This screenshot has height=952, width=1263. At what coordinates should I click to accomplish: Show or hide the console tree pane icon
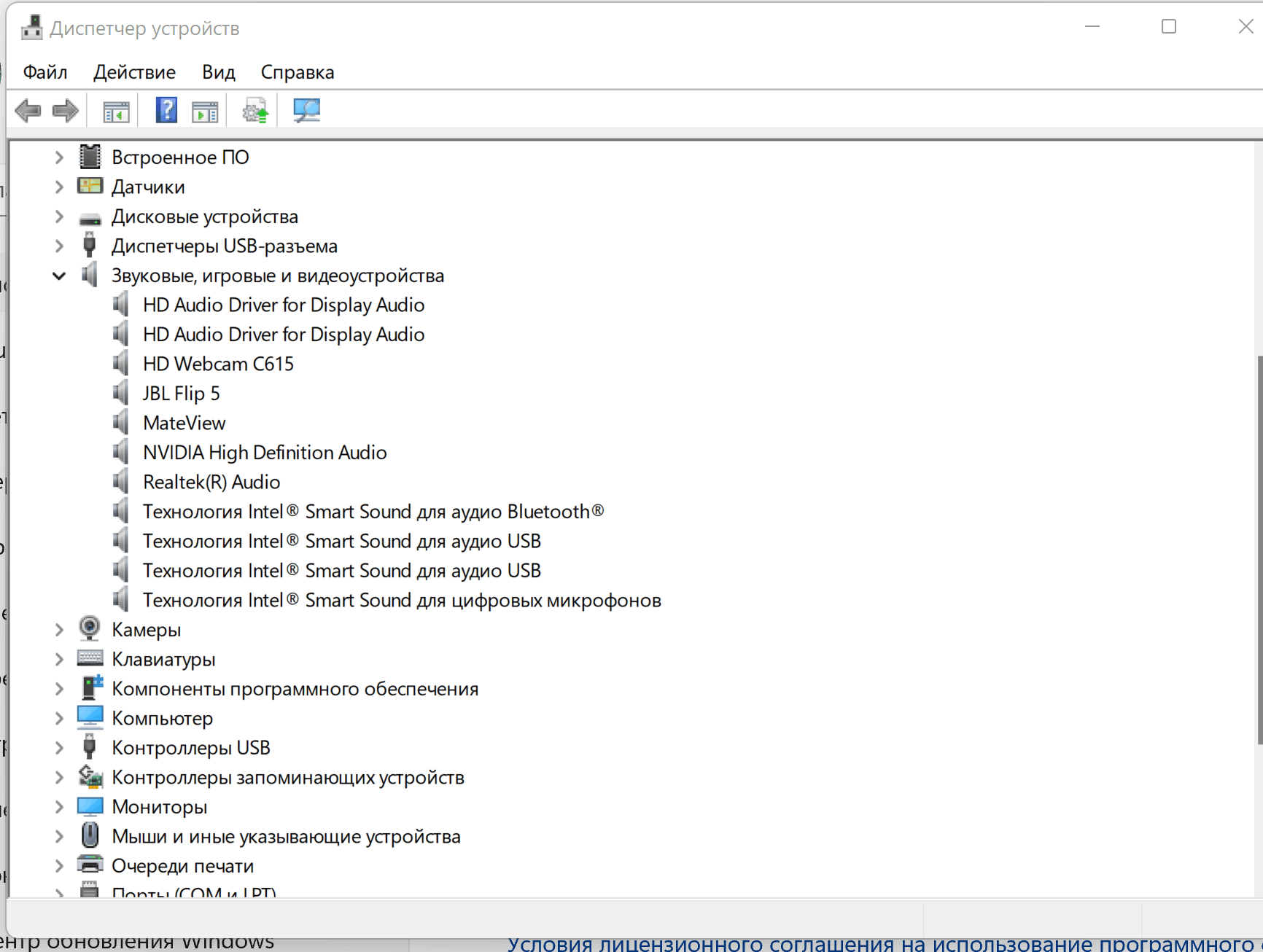(116, 112)
